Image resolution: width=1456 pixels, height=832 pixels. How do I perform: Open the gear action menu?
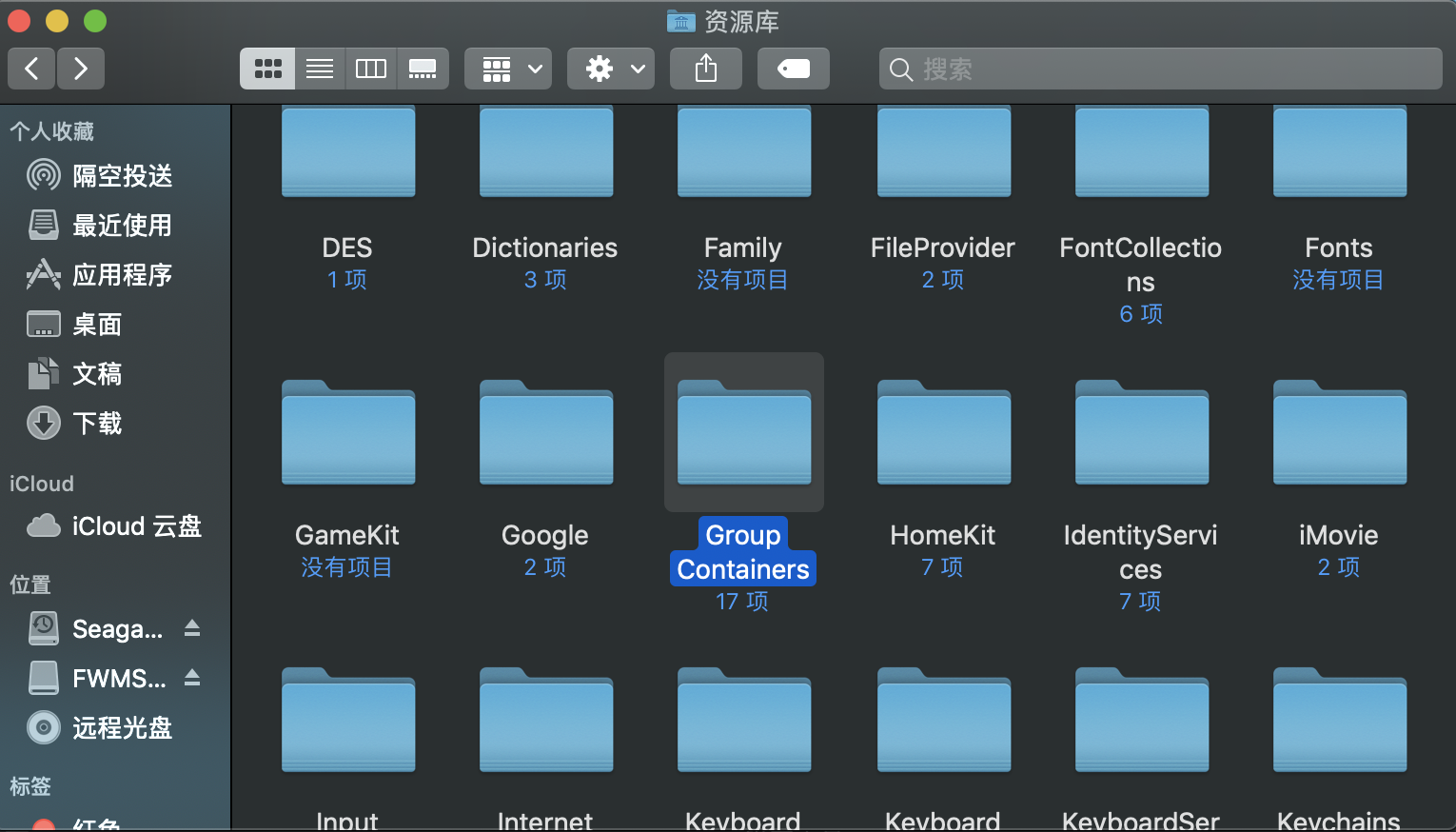click(611, 69)
